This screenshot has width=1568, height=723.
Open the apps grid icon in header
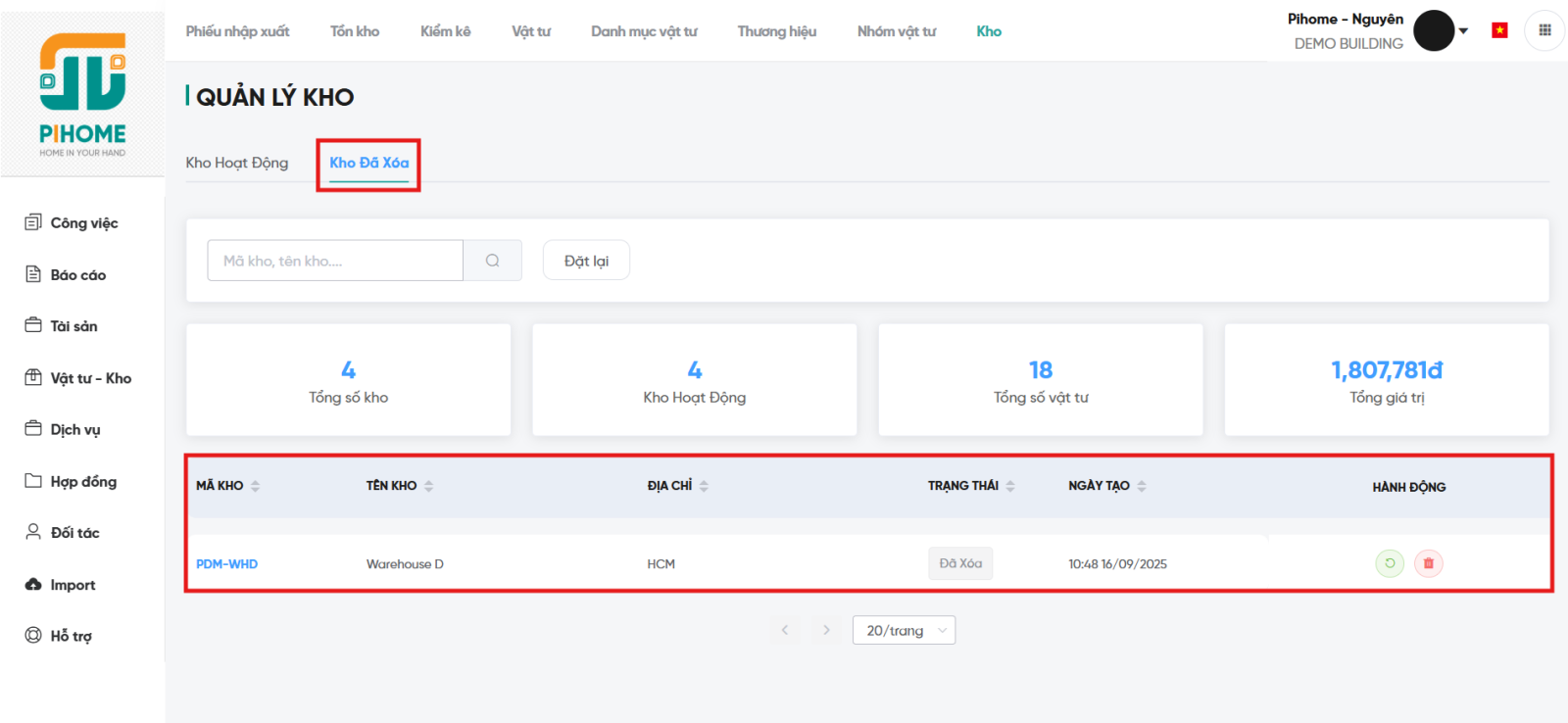click(x=1544, y=30)
